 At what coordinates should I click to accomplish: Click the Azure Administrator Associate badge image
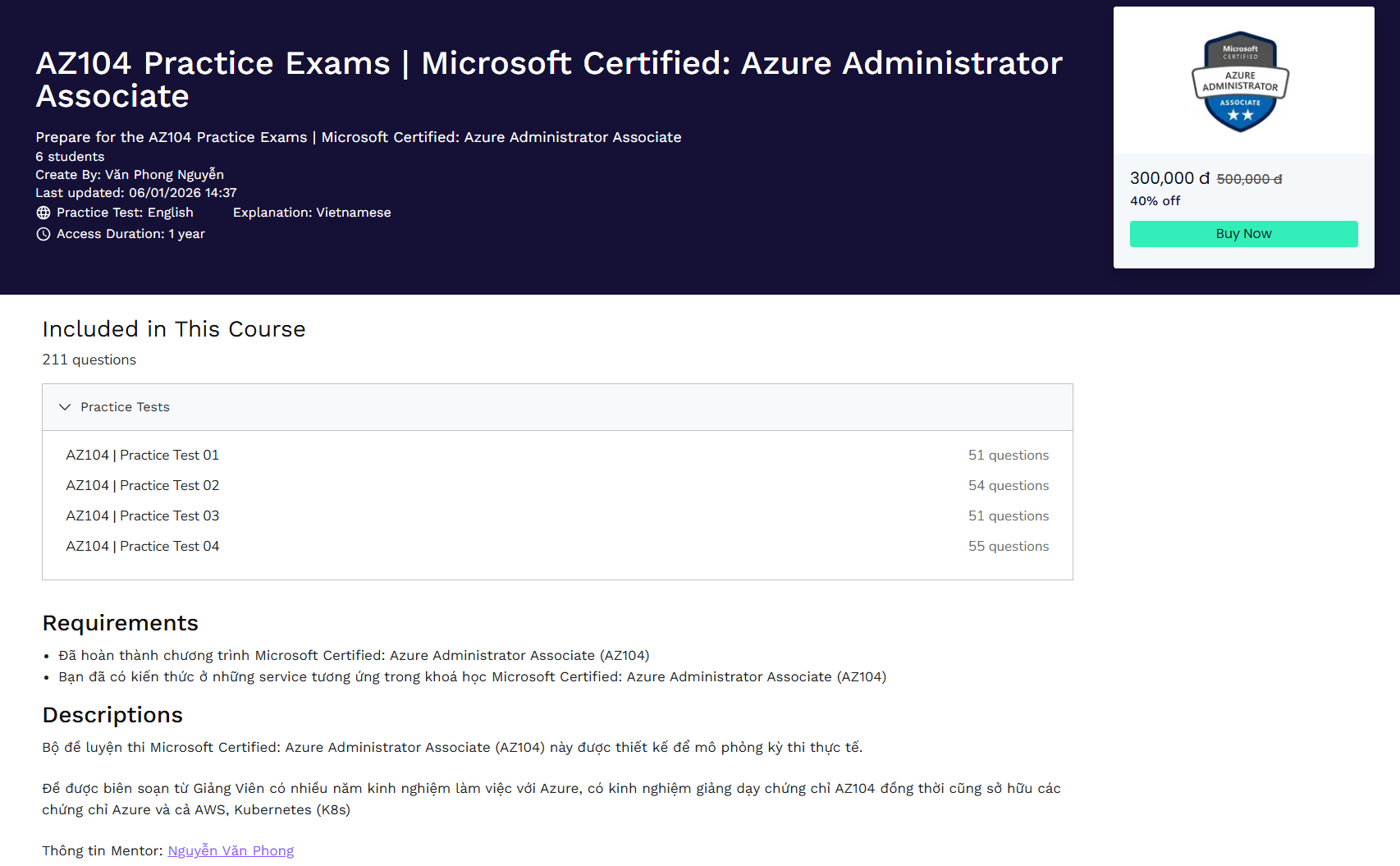click(1240, 82)
